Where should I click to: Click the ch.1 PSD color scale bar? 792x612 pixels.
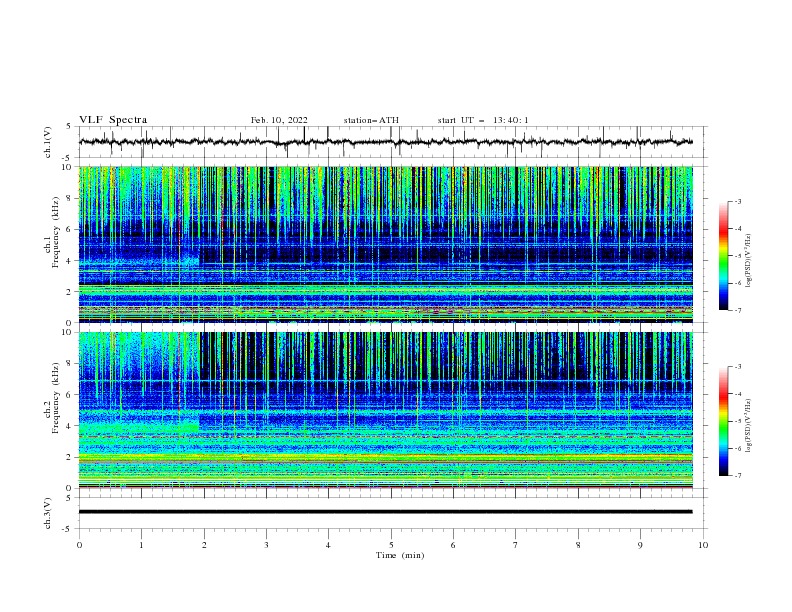point(723,256)
